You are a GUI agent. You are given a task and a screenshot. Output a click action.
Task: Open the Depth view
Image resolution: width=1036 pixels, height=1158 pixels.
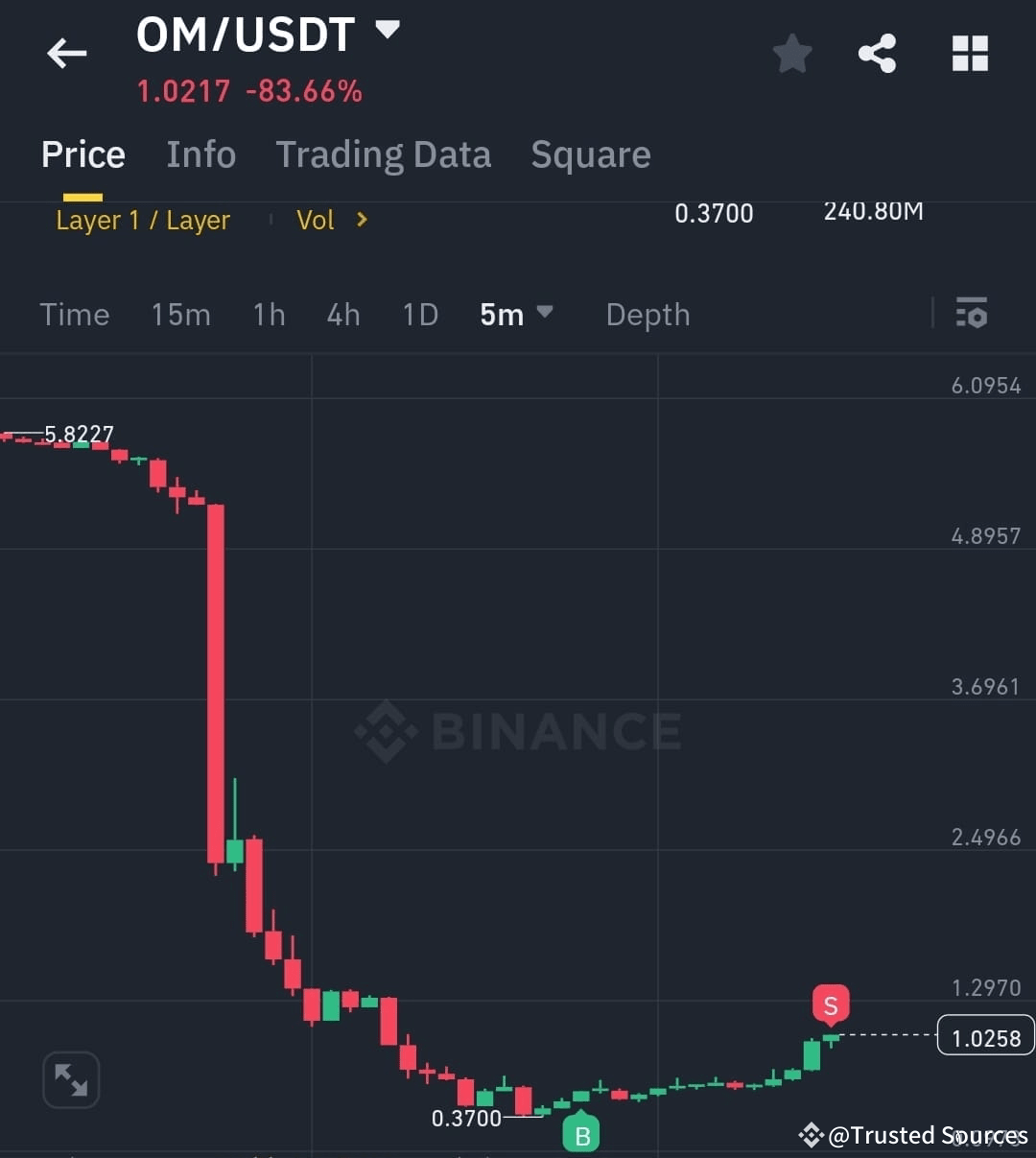click(647, 314)
